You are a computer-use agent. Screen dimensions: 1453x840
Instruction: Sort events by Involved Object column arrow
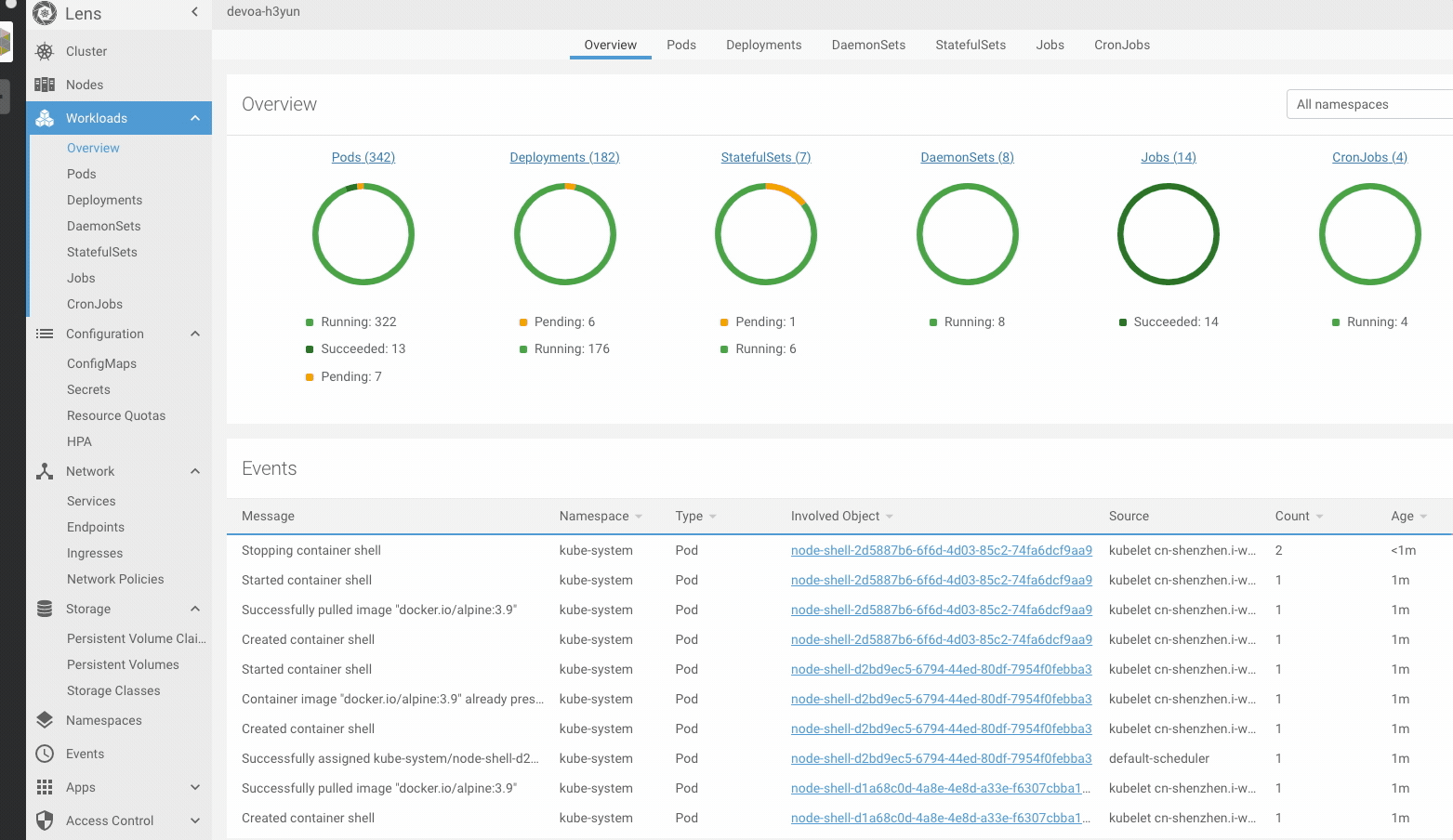(x=890, y=517)
